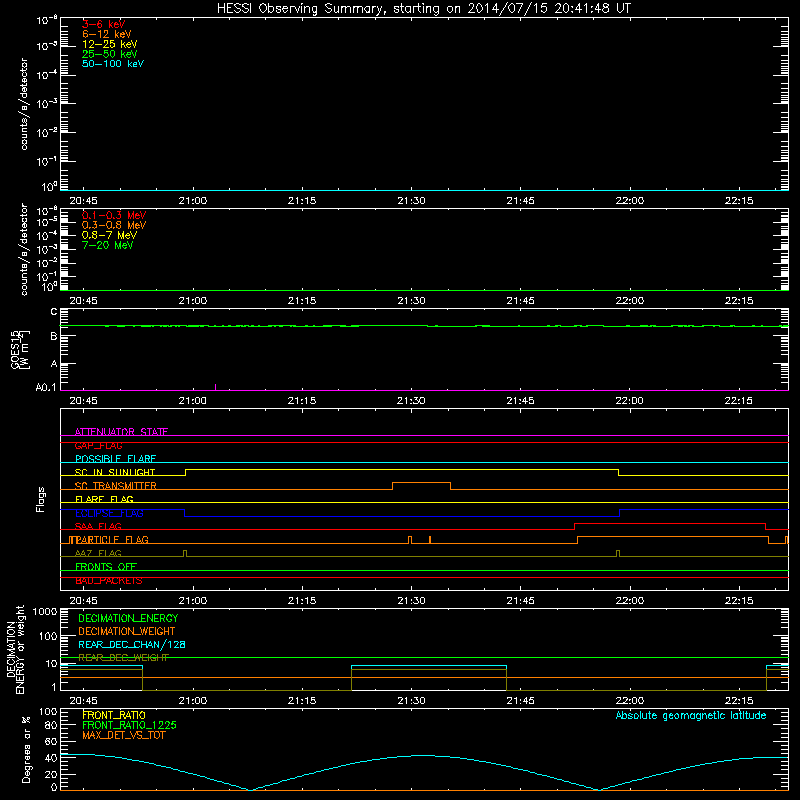Click the MAX_DET_VS_TOT legend entry

pos(123,735)
